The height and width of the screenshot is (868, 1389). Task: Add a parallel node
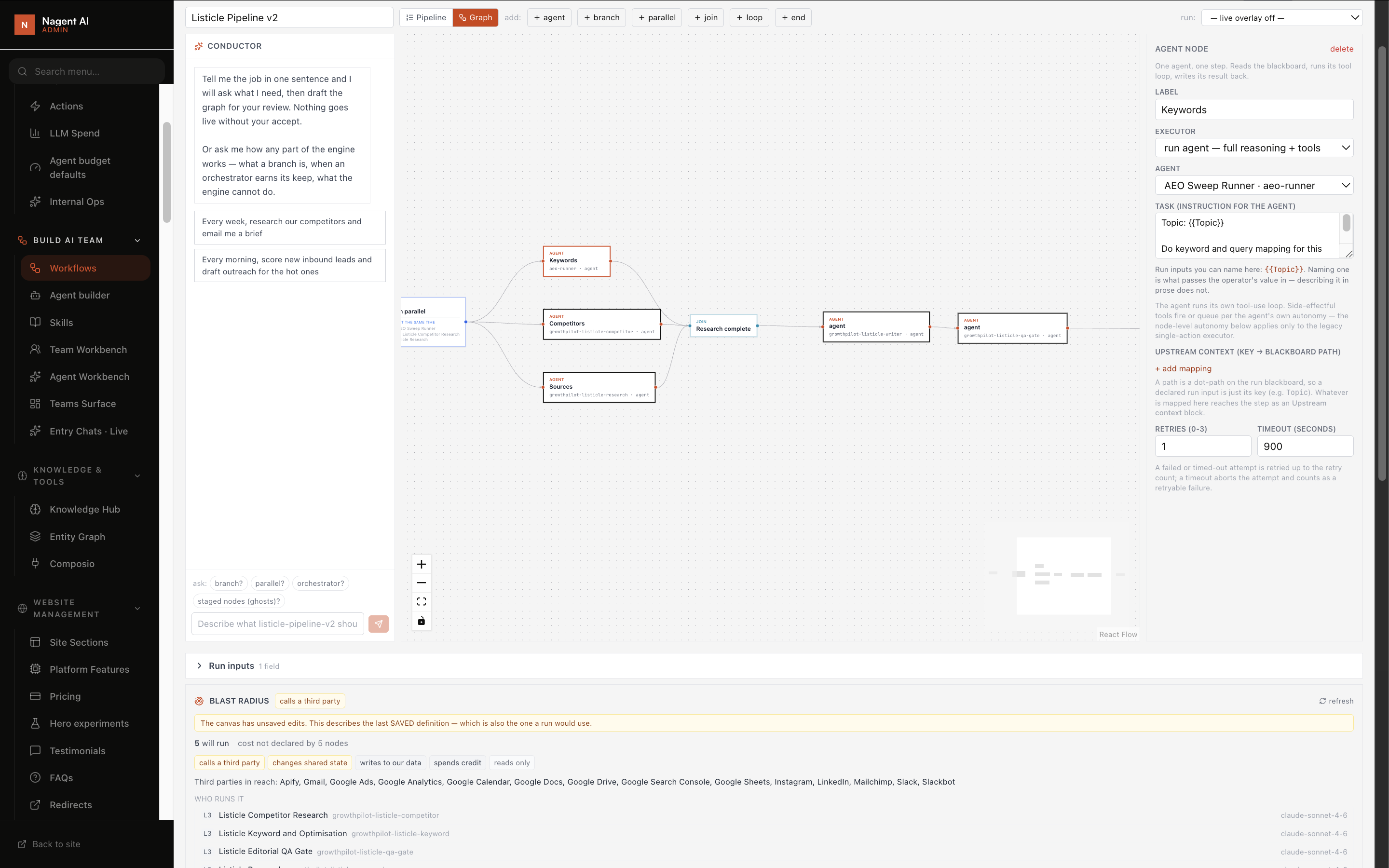click(x=656, y=18)
